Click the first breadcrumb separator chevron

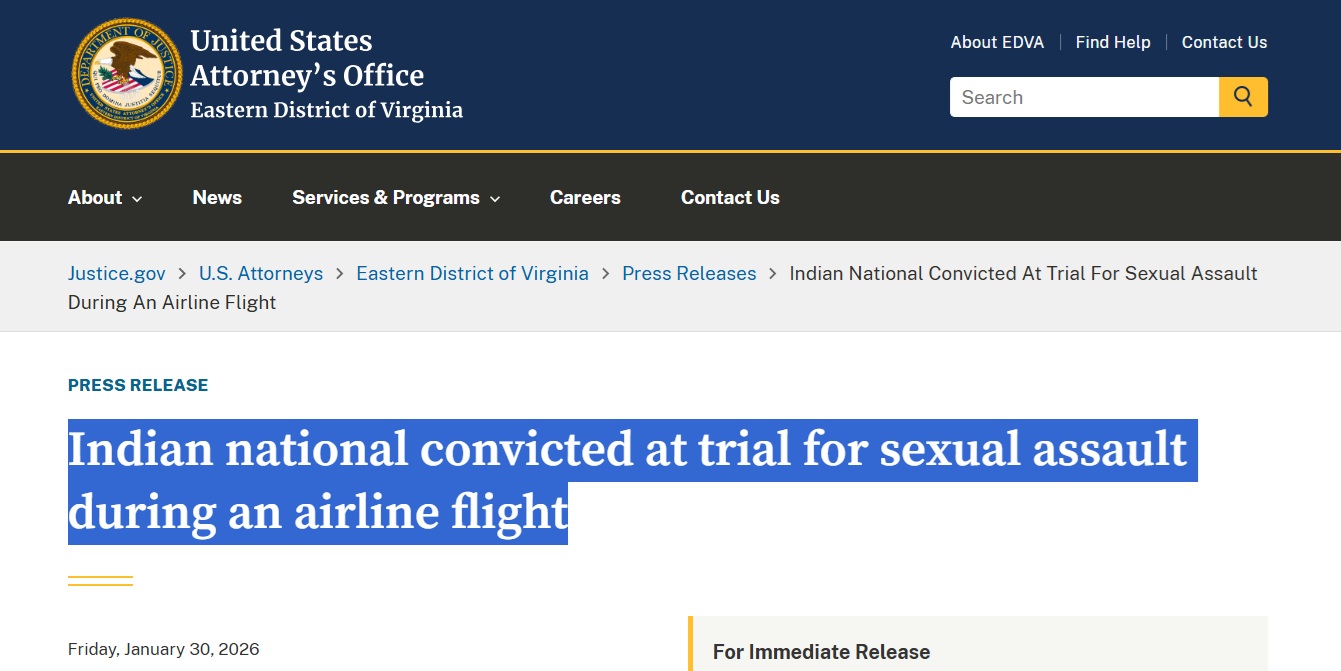pos(181,273)
